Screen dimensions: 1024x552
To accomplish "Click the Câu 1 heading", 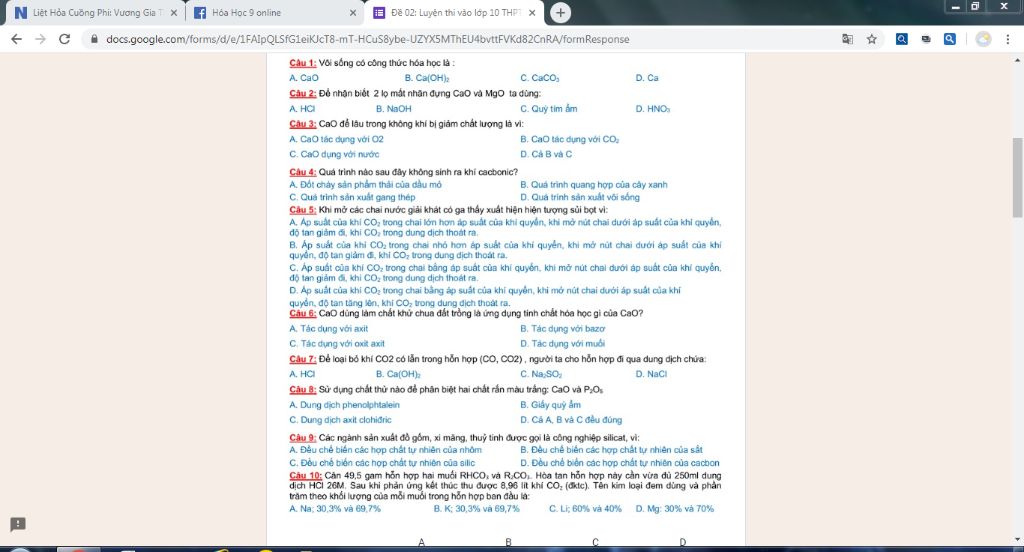I will coord(302,63).
